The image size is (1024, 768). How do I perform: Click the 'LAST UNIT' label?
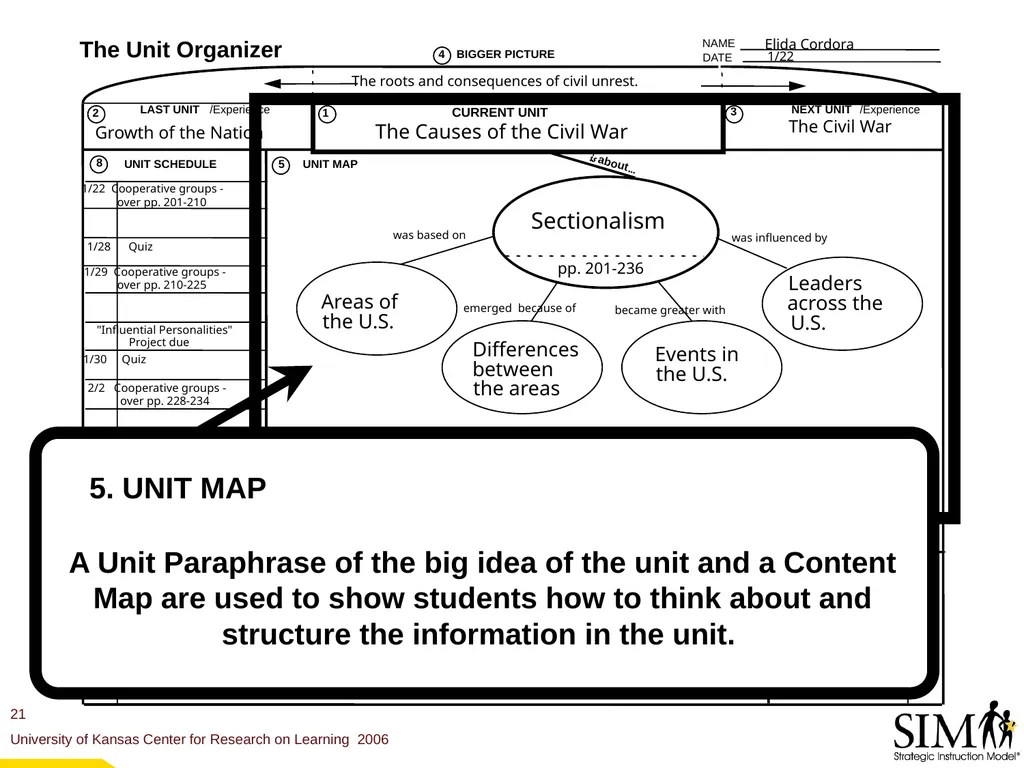pyautogui.click(x=169, y=110)
